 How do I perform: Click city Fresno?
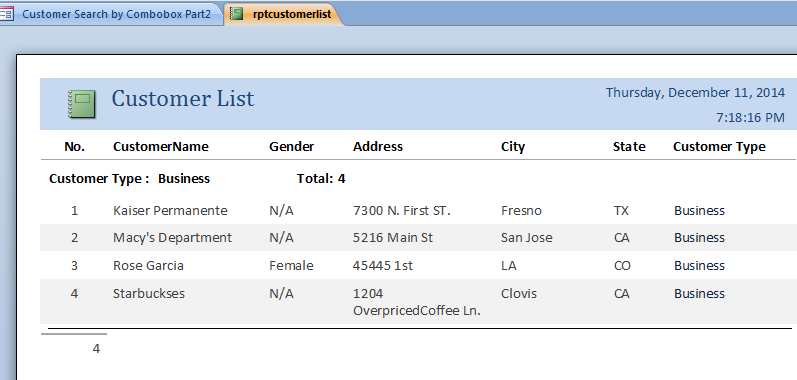click(x=521, y=211)
